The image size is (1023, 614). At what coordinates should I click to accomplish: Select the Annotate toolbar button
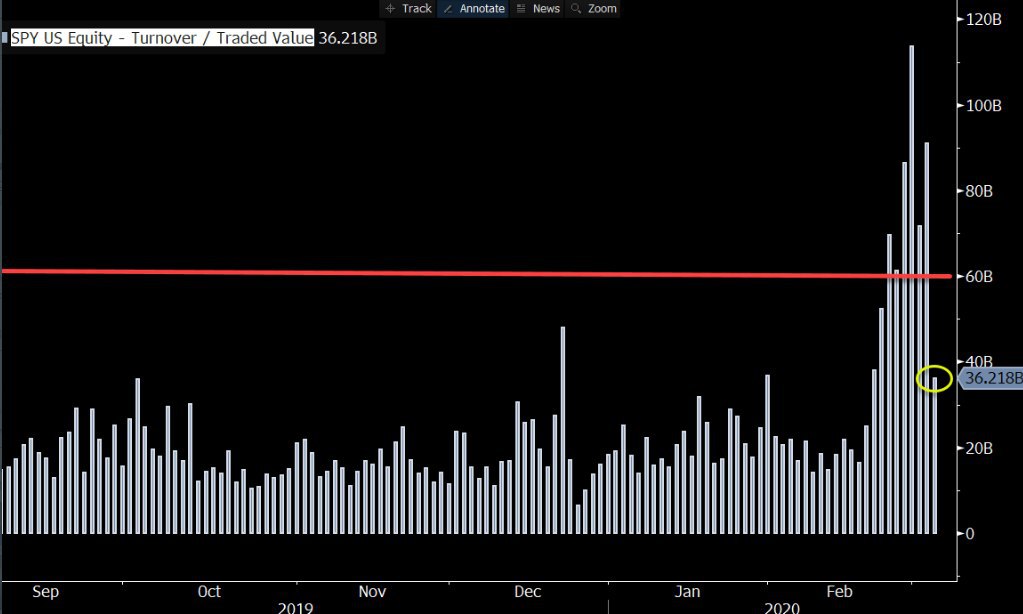coord(473,8)
